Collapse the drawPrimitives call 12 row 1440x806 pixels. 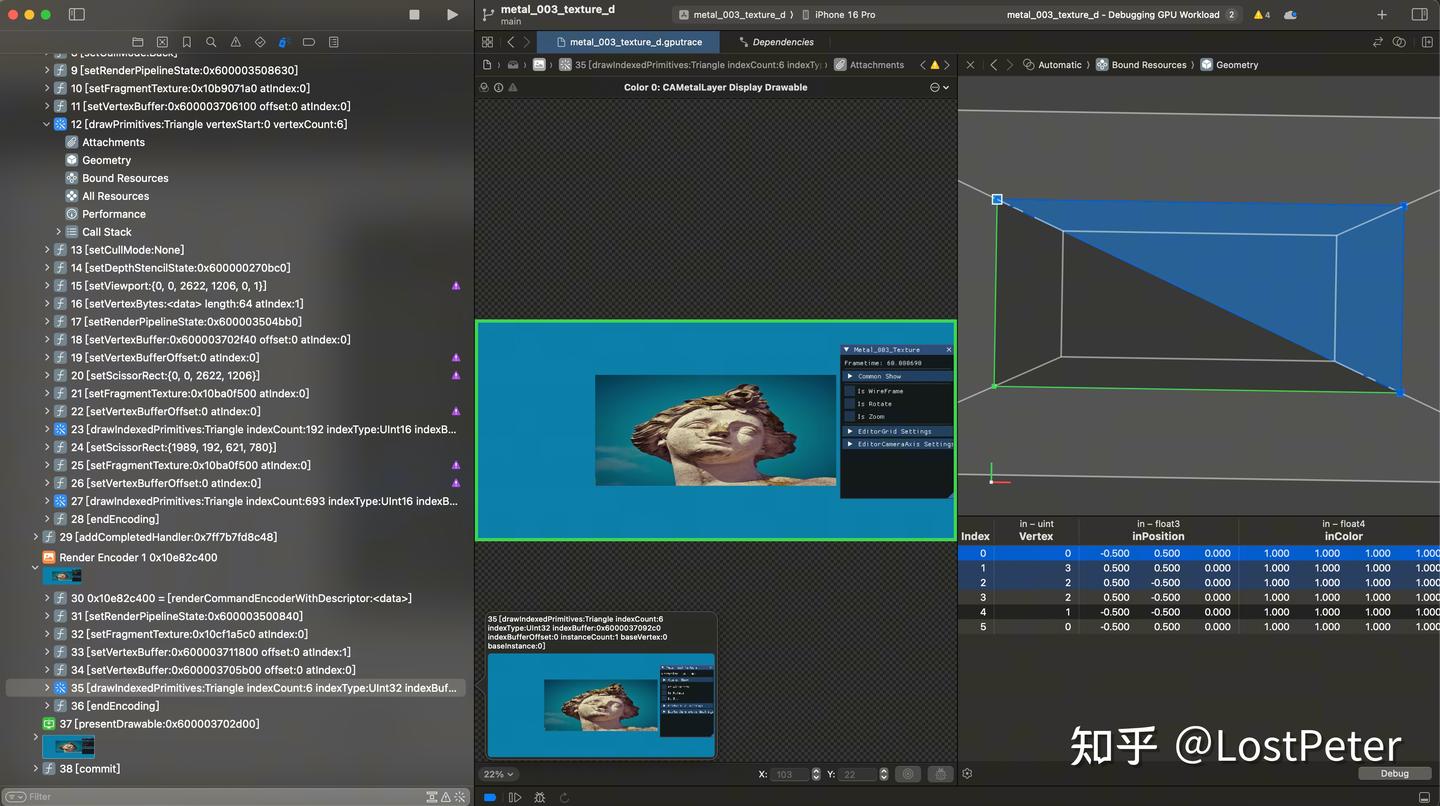pyautogui.click(x=47, y=124)
